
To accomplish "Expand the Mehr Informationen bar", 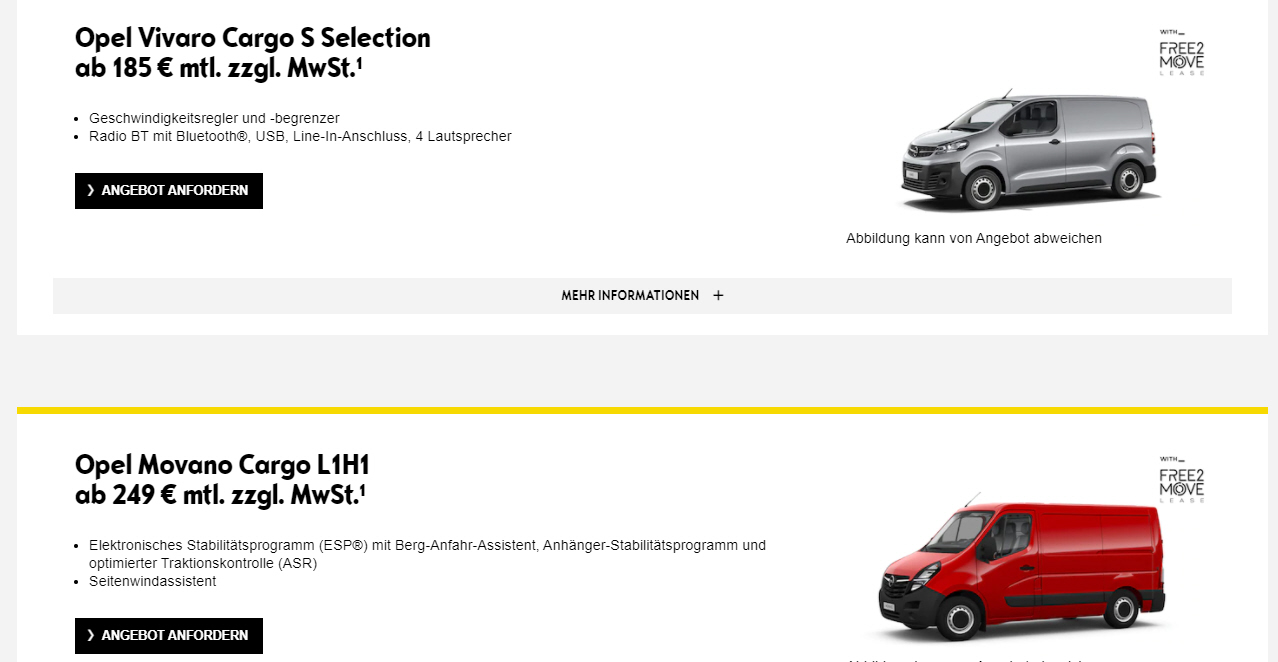I will coord(642,296).
